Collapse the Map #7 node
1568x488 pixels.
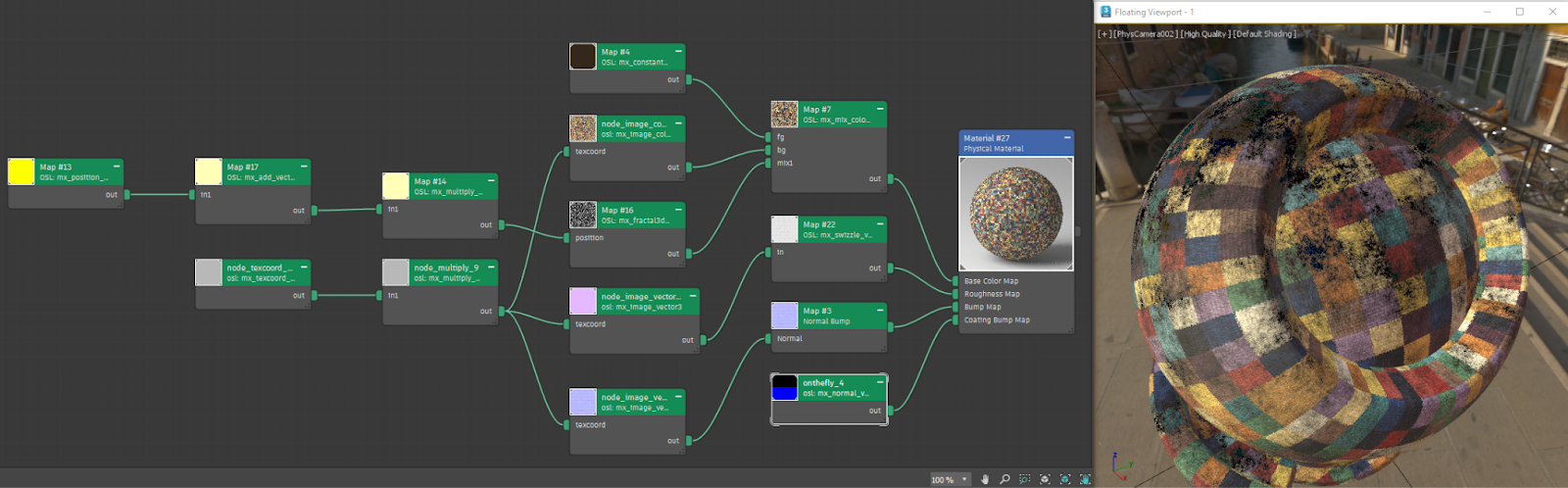[x=880, y=109]
